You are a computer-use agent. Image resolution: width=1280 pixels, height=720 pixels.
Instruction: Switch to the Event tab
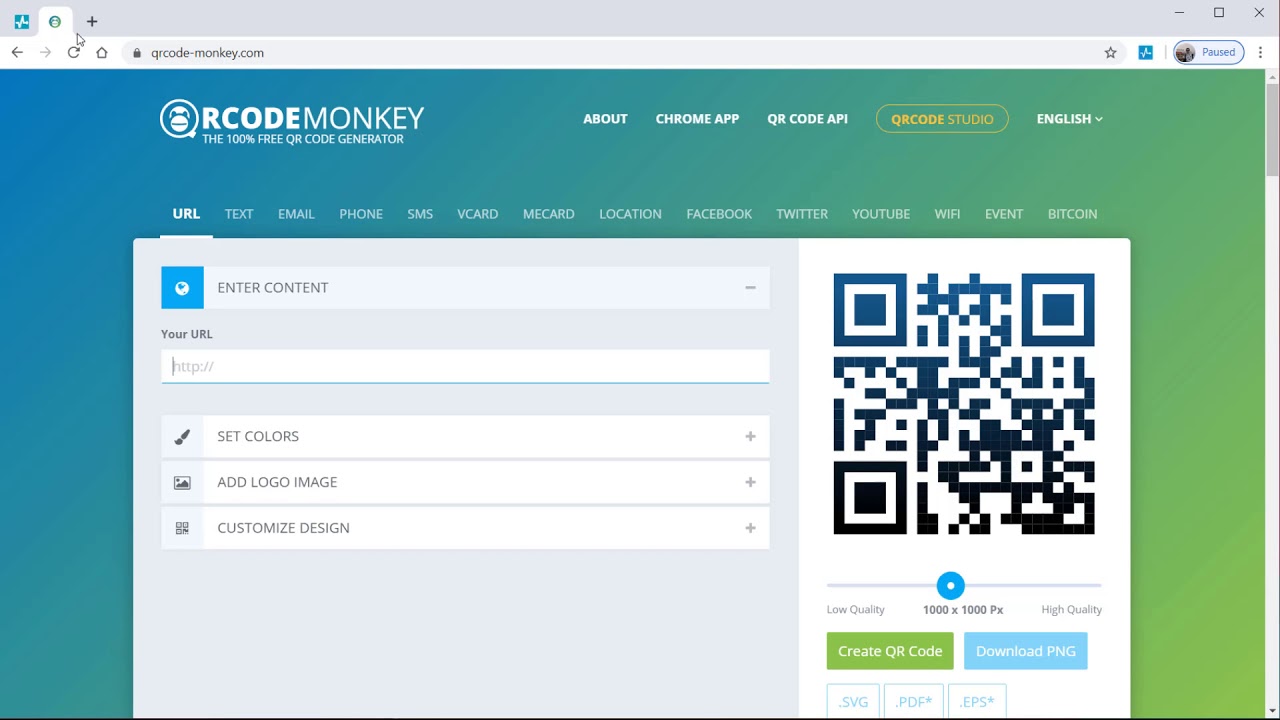1004,214
